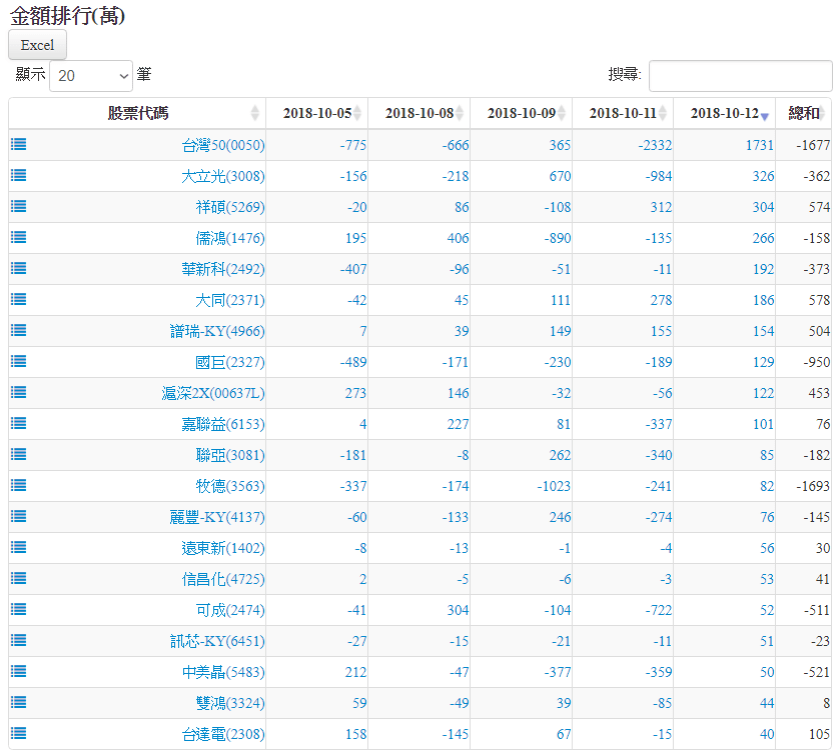Open list icon in 雙鴻(3324) row
This screenshot has width=840, height=755.
tap(19, 702)
